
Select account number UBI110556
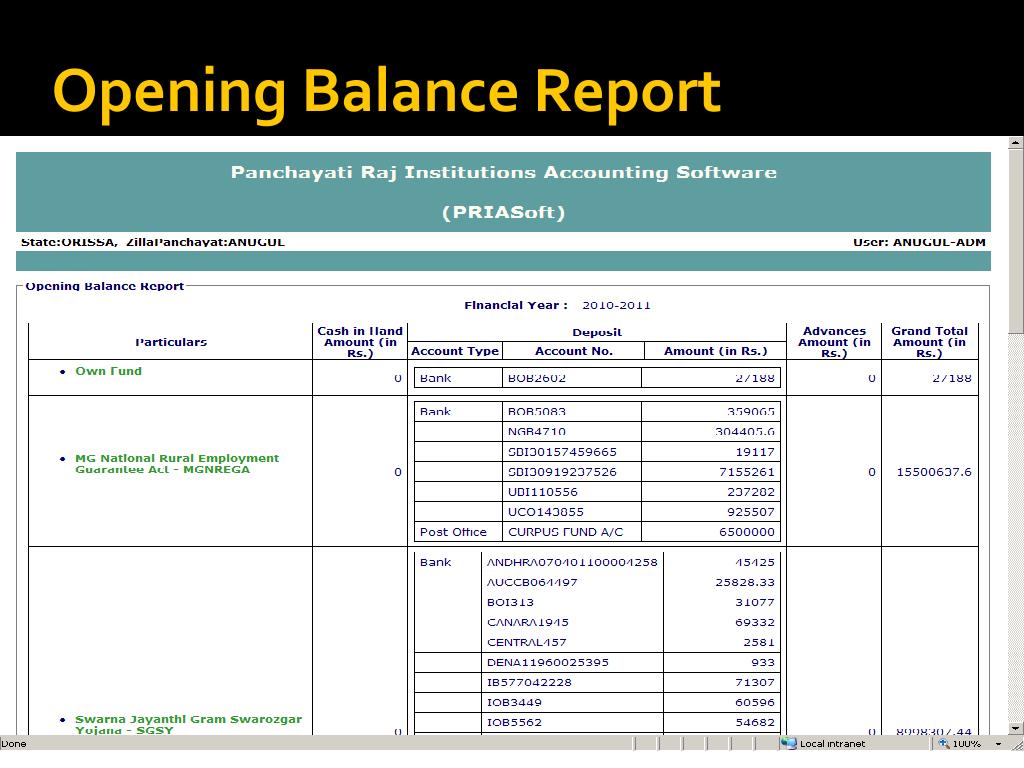[543, 492]
